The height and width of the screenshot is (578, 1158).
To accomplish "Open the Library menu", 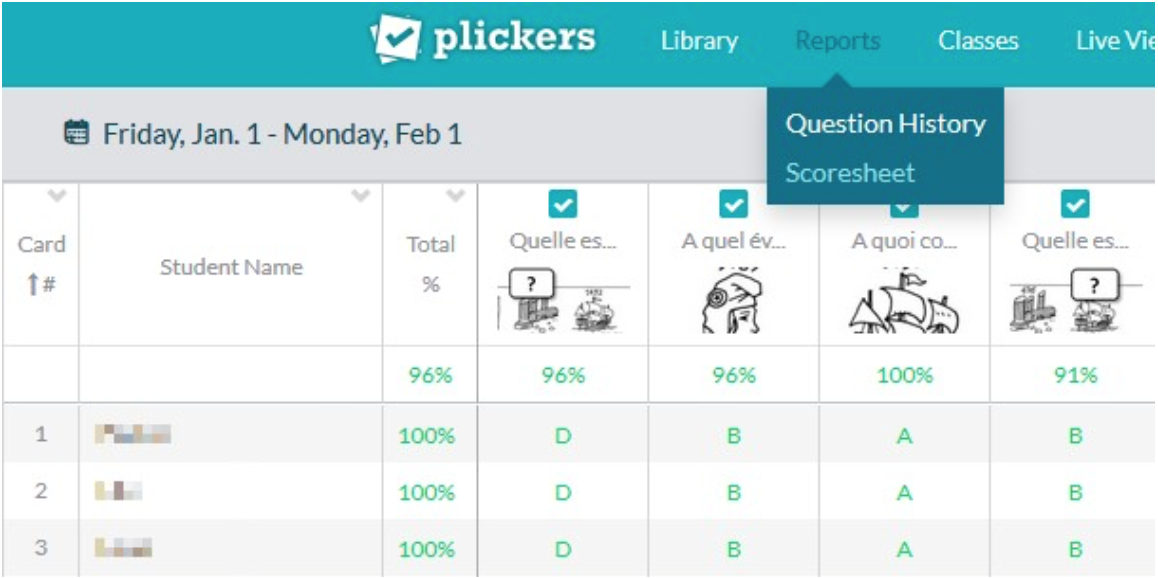I will 699,42.
